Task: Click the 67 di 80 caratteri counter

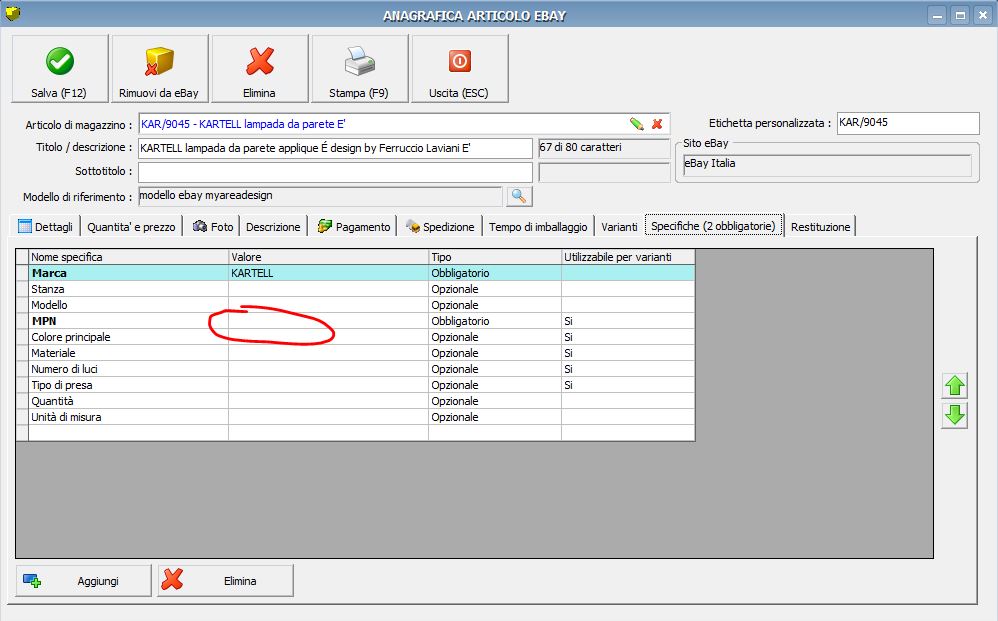Action: click(603, 148)
